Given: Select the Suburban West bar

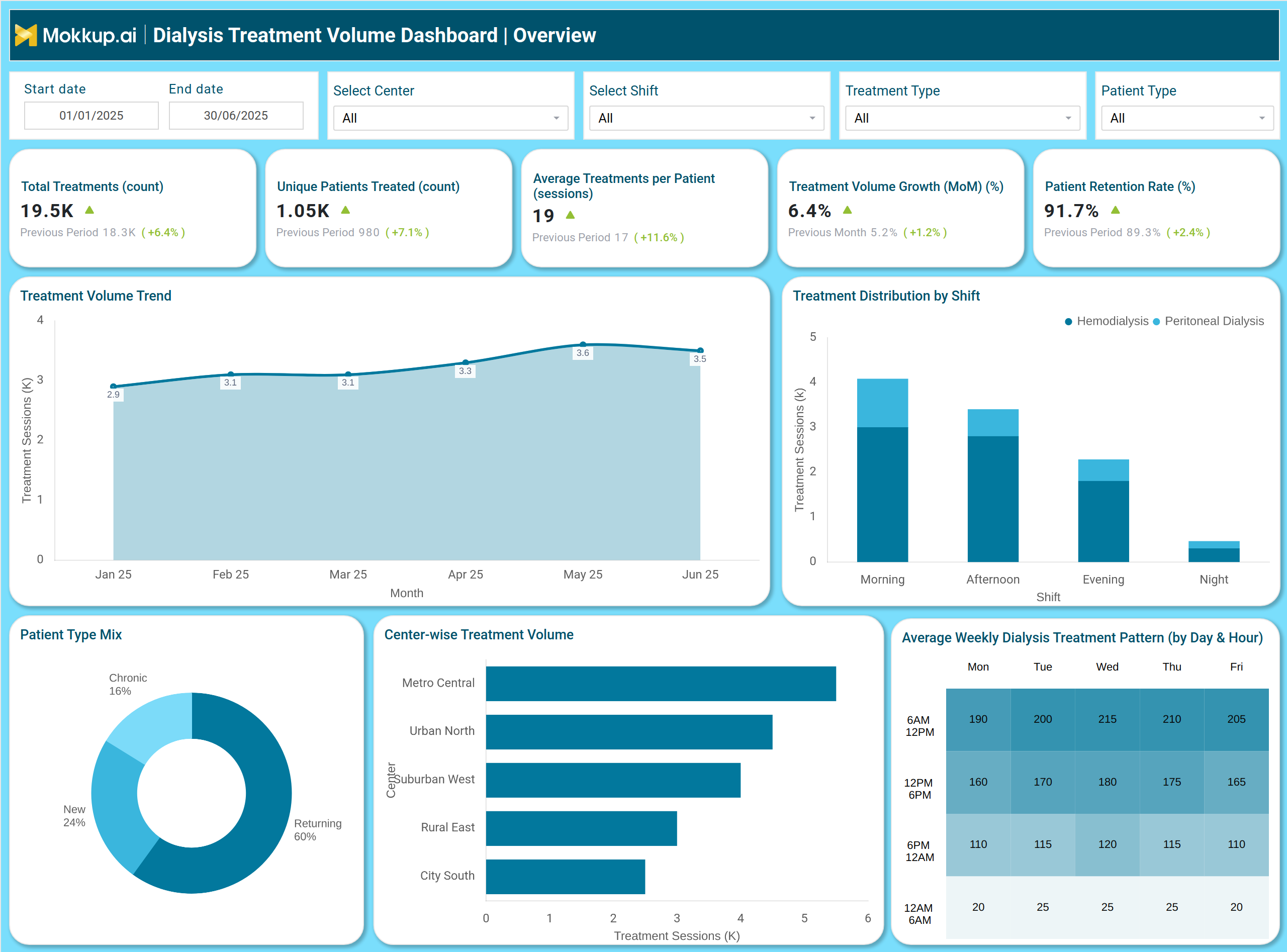Looking at the screenshot, I should [x=613, y=780].
